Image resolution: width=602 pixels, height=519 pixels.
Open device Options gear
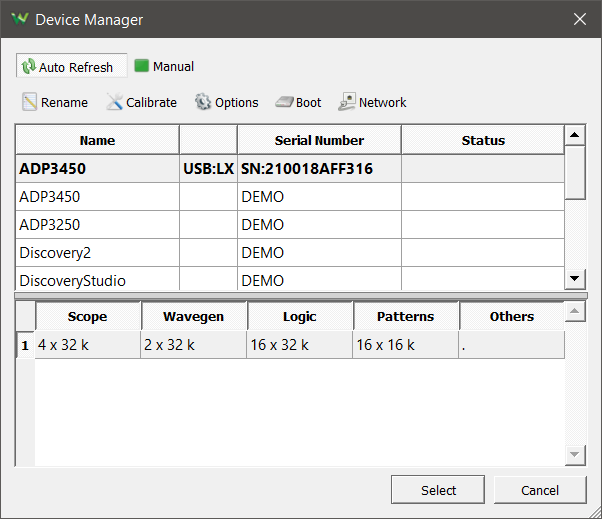tap(226, 102)
